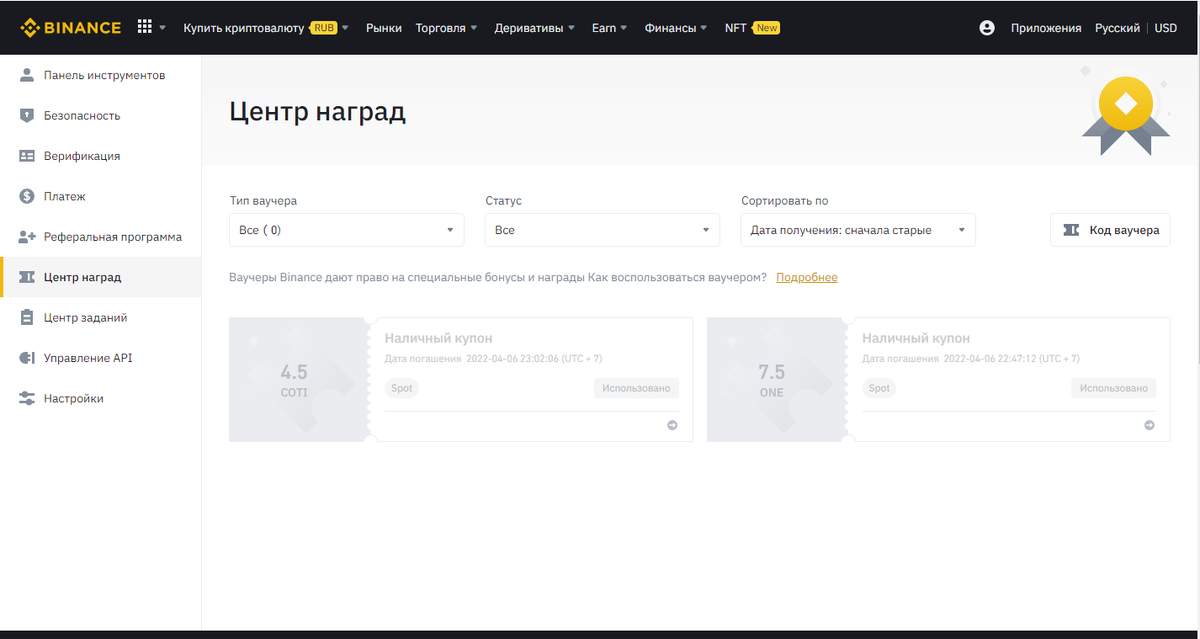Change language via Русский

[x=1117, y=28]
